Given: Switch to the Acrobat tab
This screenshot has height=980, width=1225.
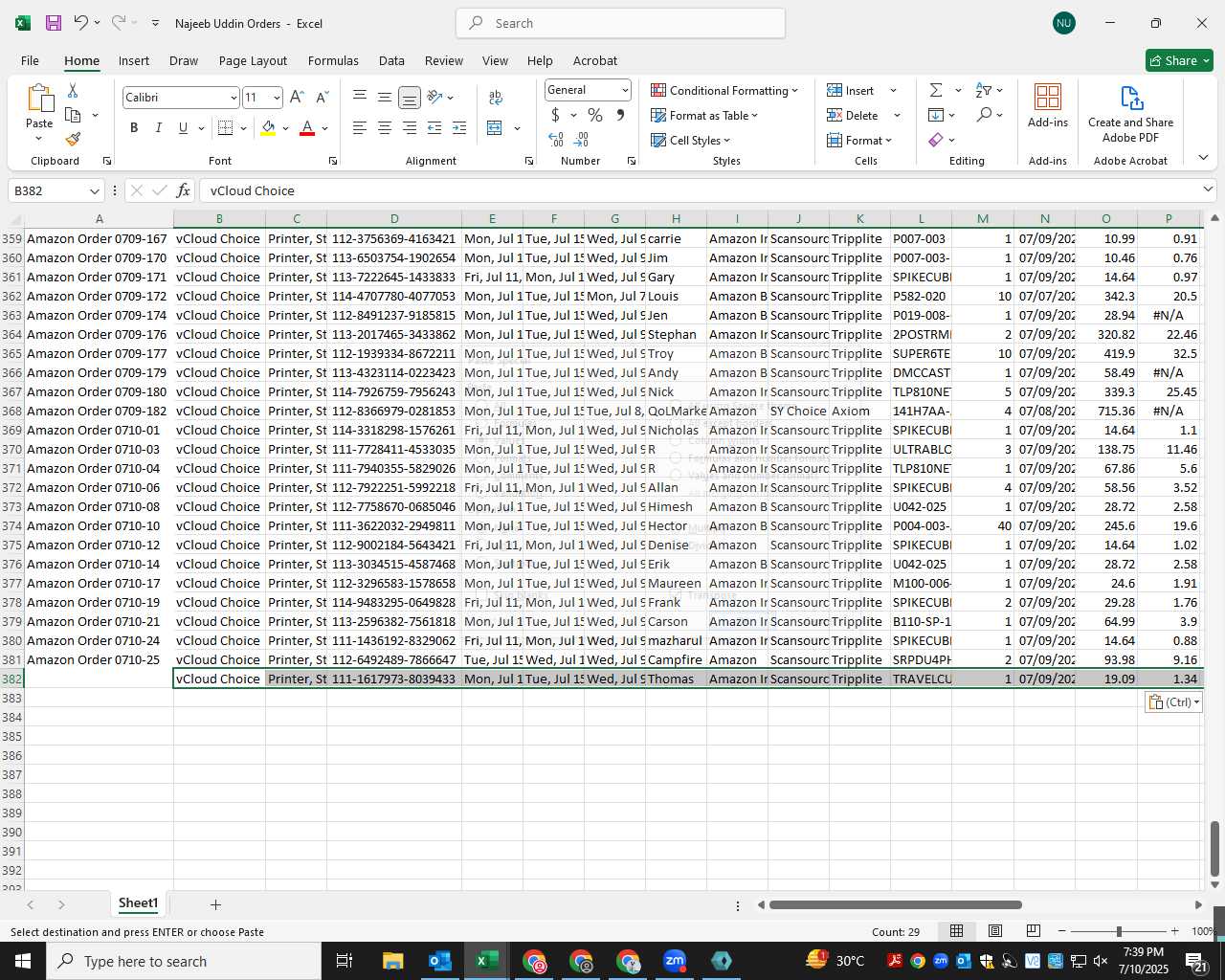Looking at the screenshot, I should [x=595, y=60].
